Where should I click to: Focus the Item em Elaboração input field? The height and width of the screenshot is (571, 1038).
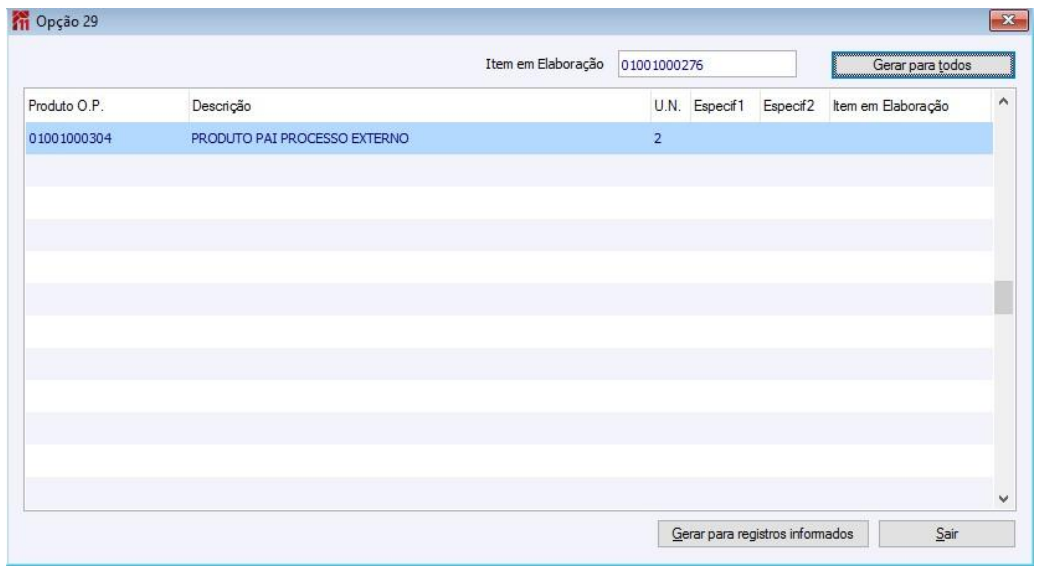[706, 64]
